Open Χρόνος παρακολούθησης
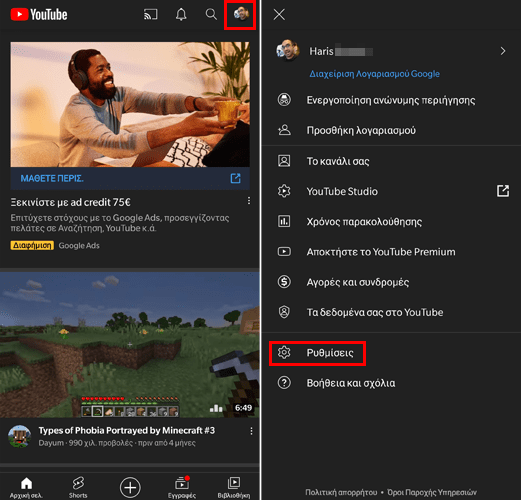Viewport: 521px width, 500px height. [x=364, y=222]
